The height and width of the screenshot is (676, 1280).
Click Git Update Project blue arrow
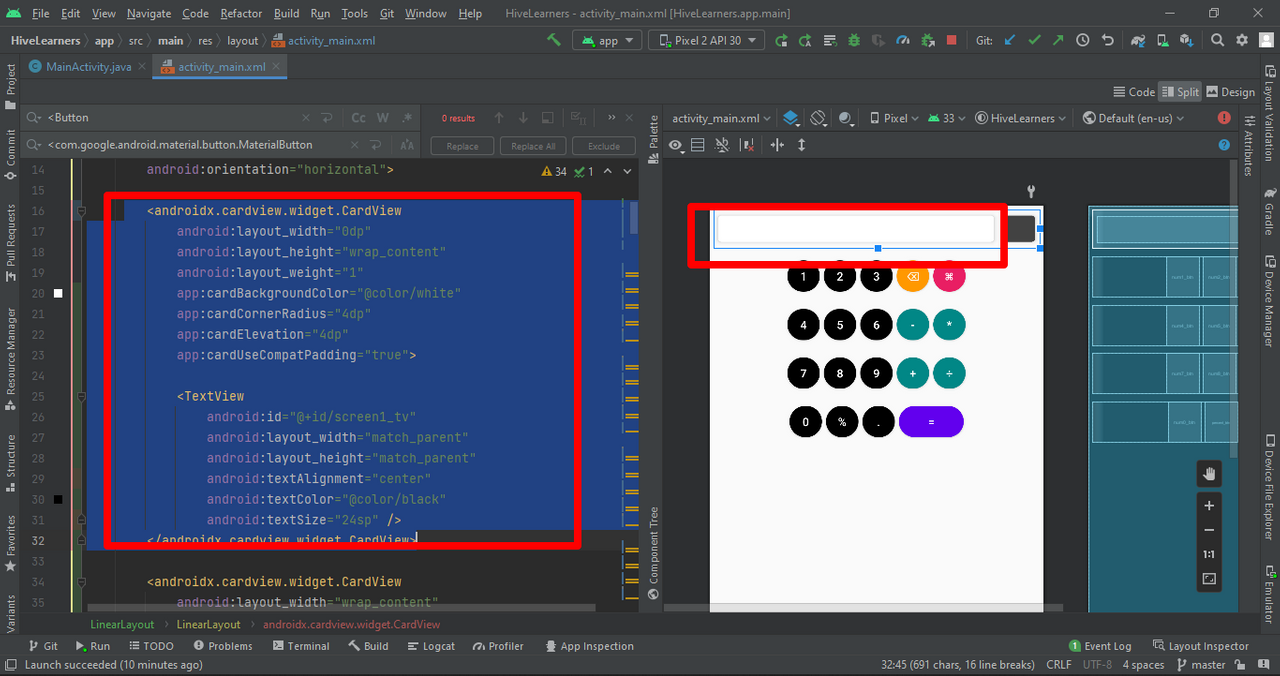point(1010,40)
